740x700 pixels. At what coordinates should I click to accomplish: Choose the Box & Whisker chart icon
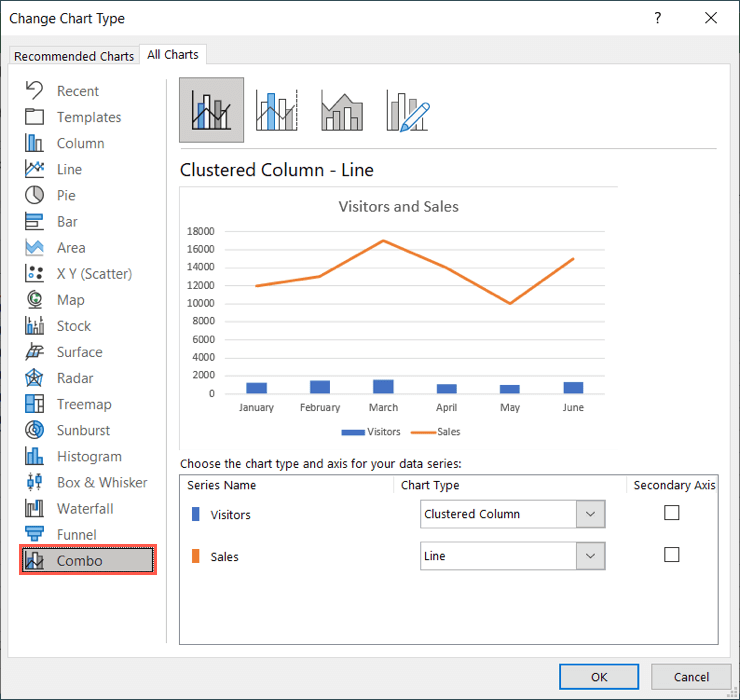coord(34,482)
